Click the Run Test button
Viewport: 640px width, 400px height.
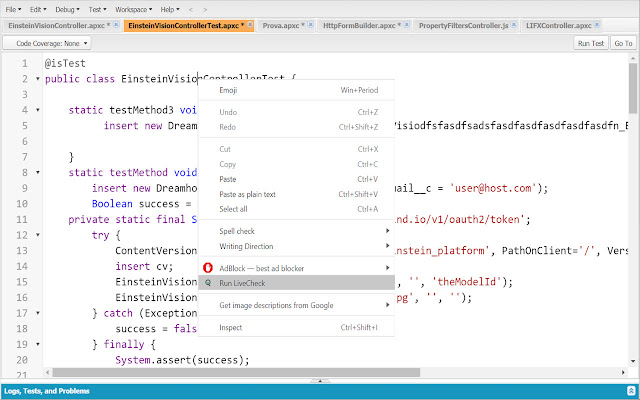click(x=590, y=43)
